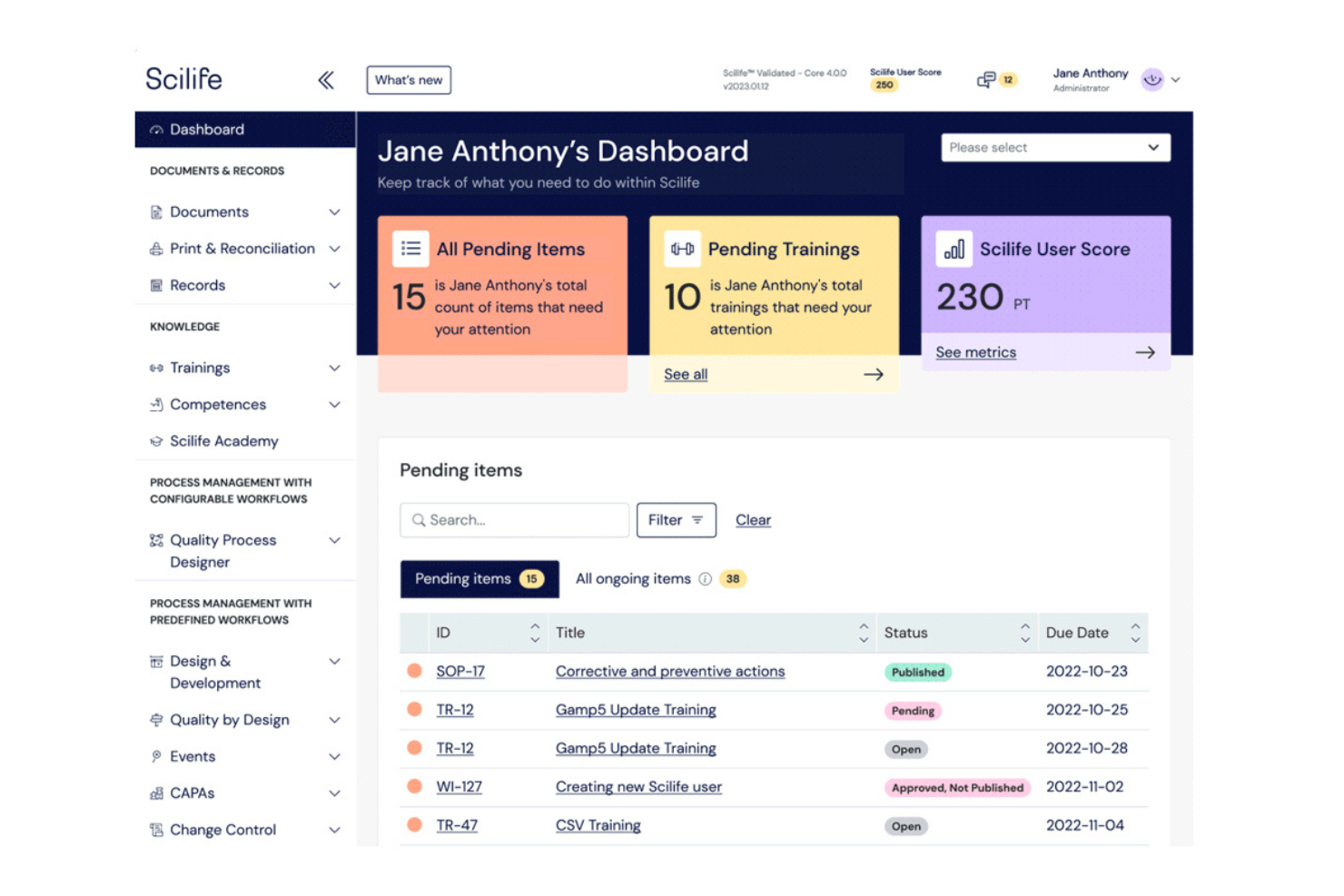Click the pending items Search field
Image resolution: width=1344 pixels, height=896 pixels.
514,520
